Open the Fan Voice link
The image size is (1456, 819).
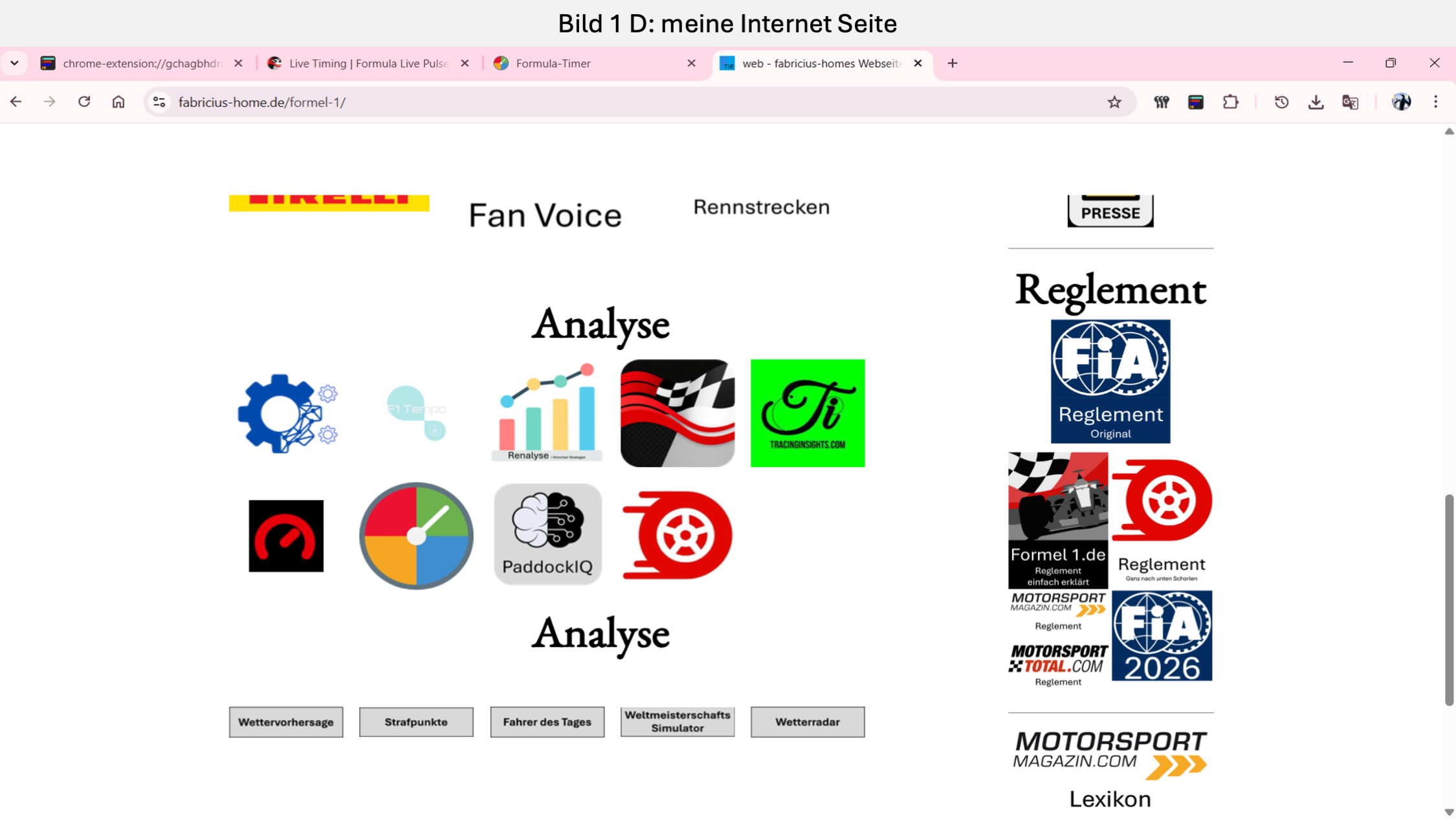pos(545,215)
